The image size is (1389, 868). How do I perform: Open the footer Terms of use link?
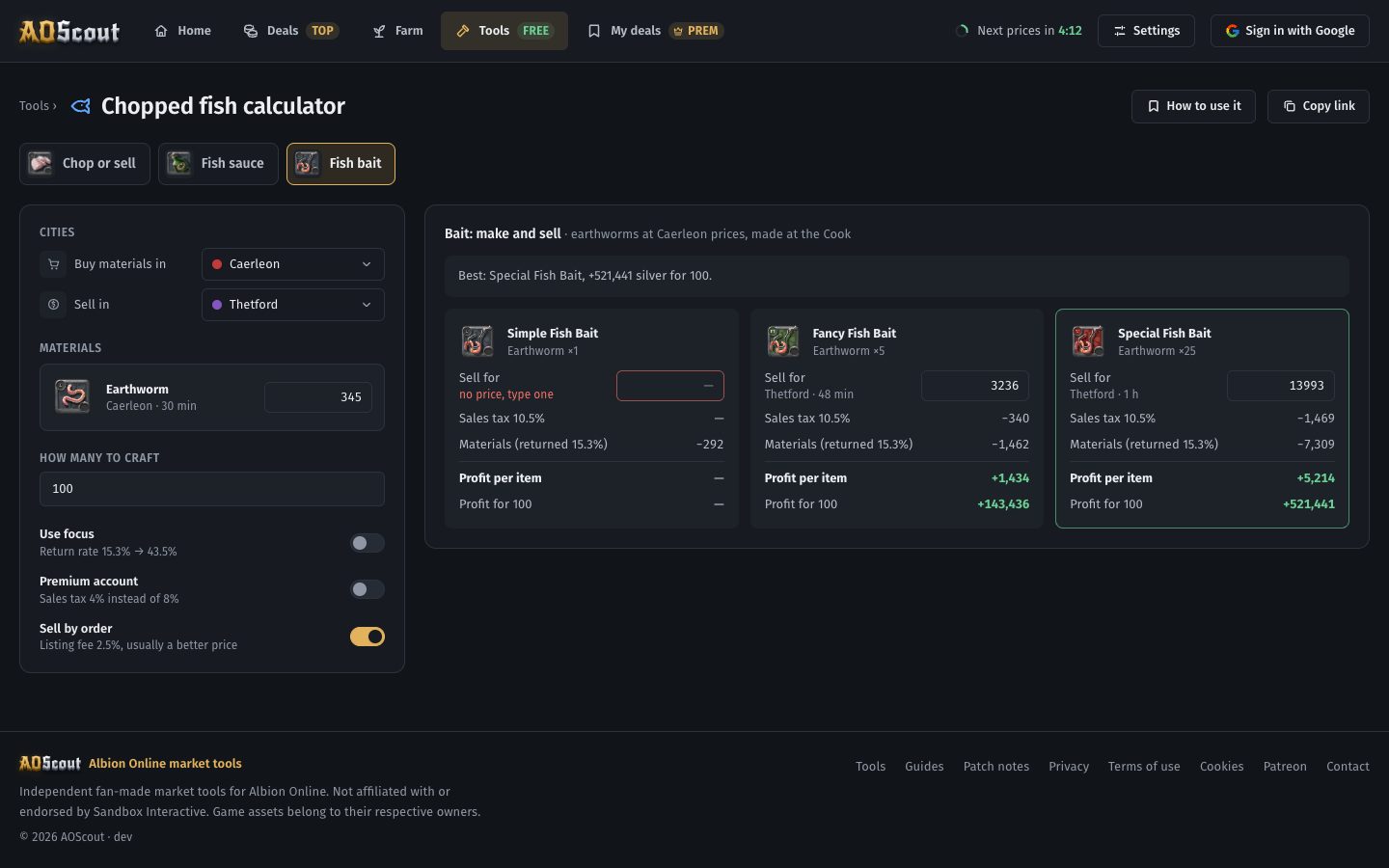pos(1144,767)
